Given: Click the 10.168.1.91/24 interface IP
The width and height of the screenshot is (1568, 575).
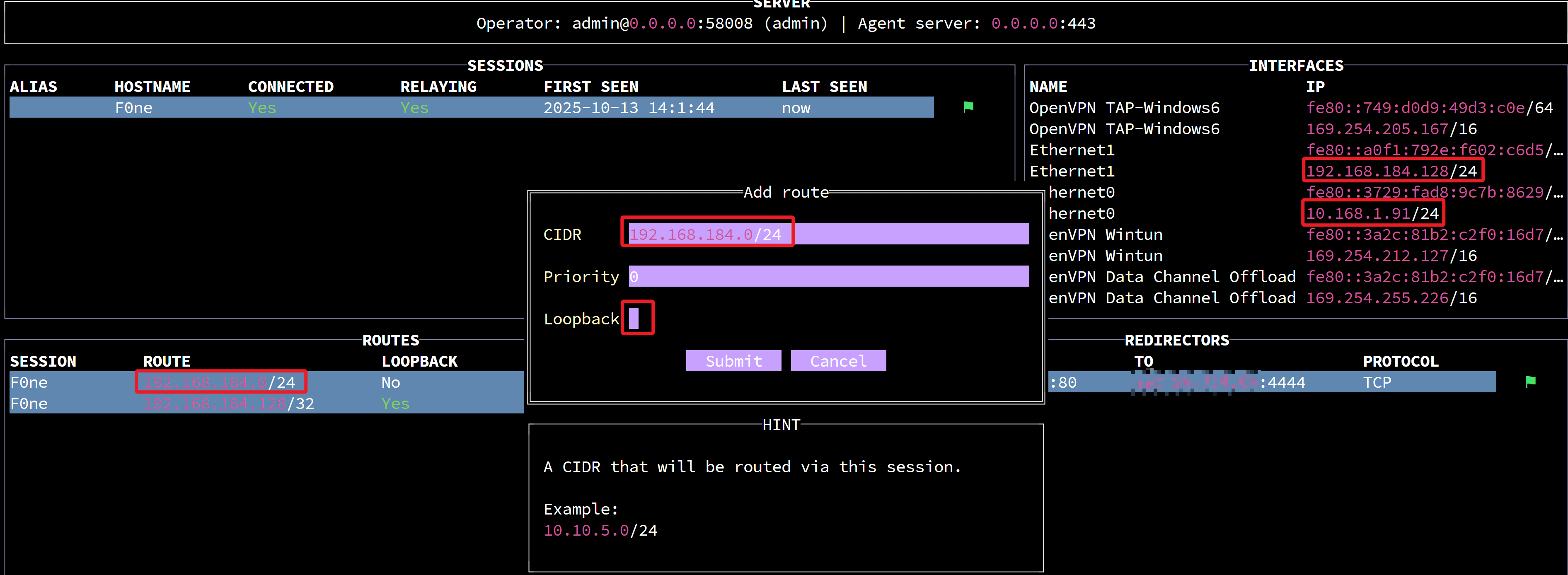Looking at the screenshot, I should [1372, 214].
